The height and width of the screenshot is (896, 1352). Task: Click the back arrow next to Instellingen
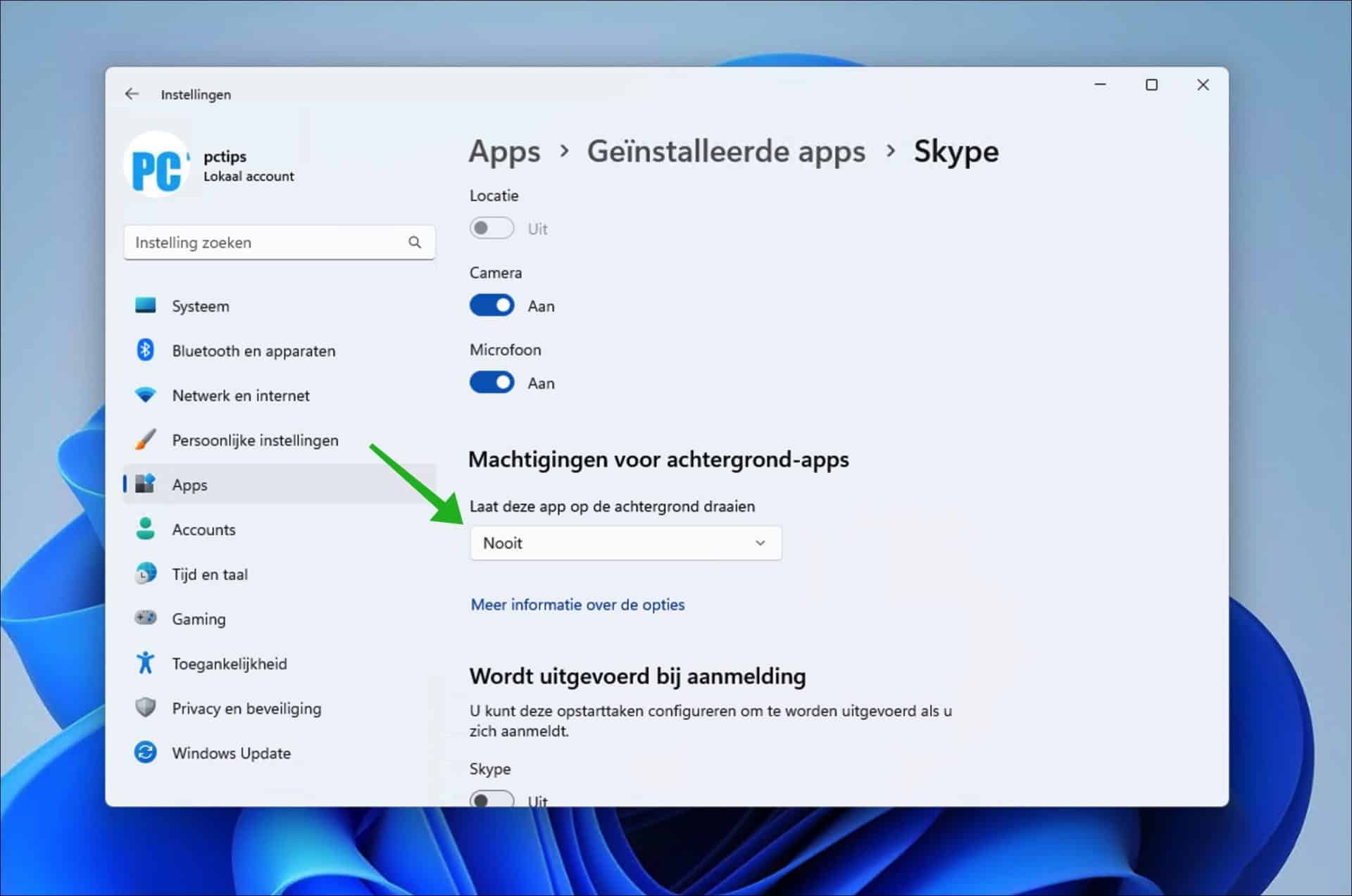(132, 93)
